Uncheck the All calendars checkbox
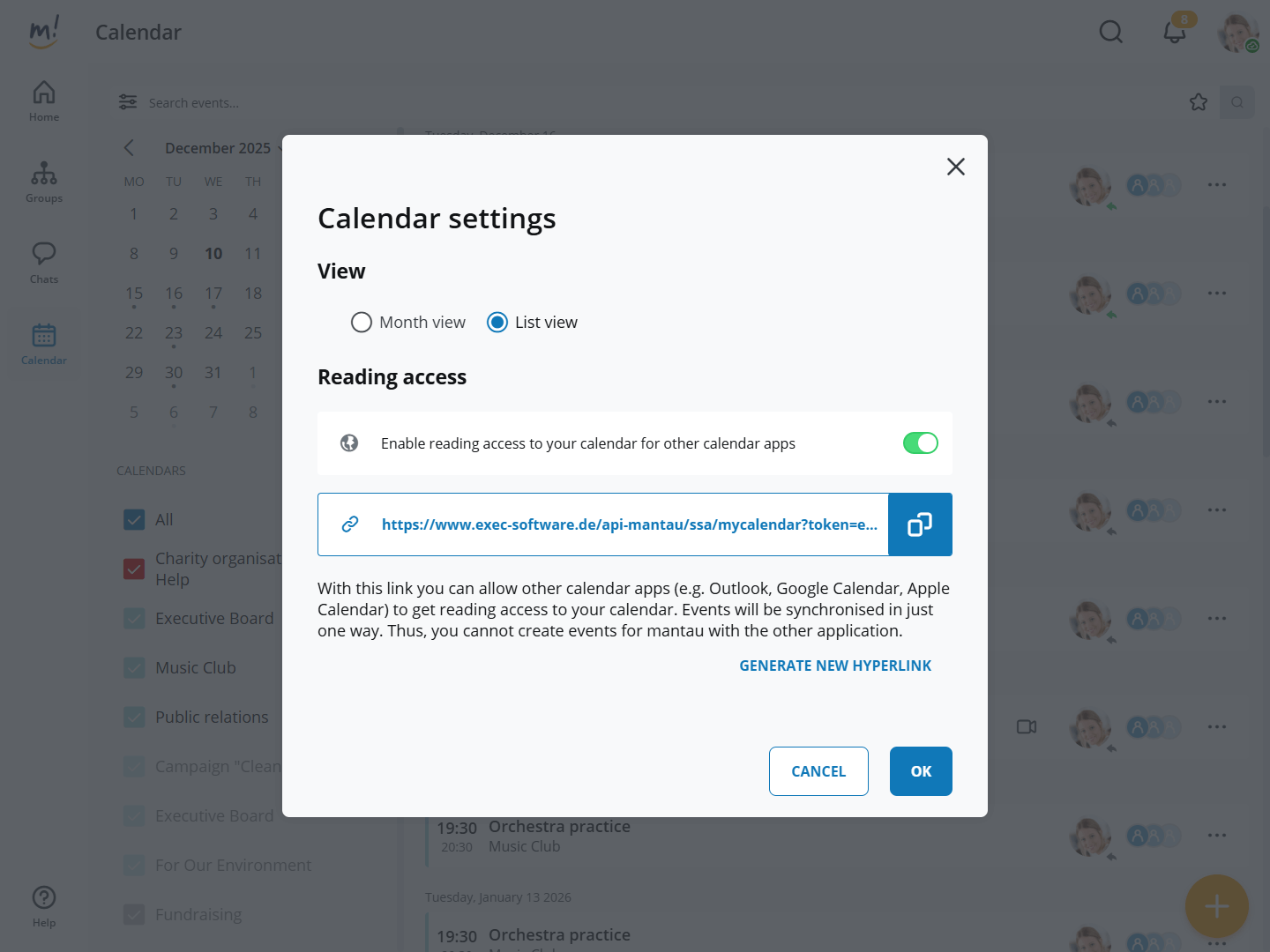 pos(134,520)
